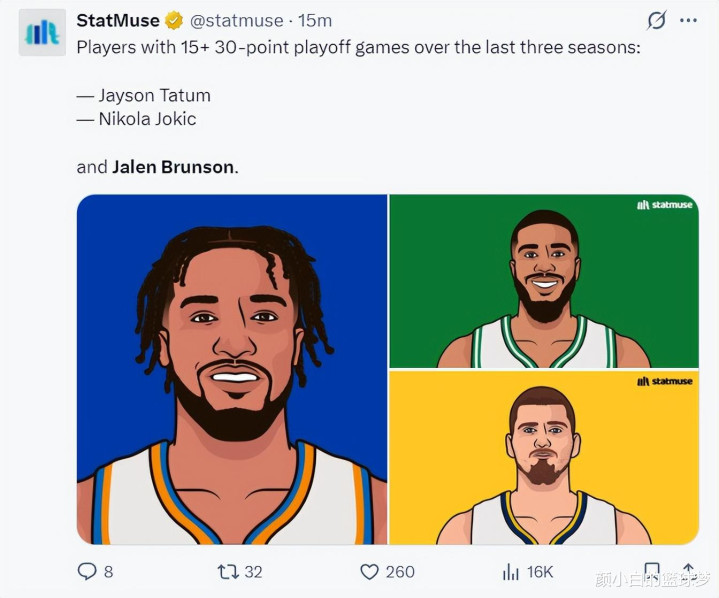The image size is (719, 598).
Task: Open the Jayson Tatum illustration on green
Action: (x=544, y=281)
